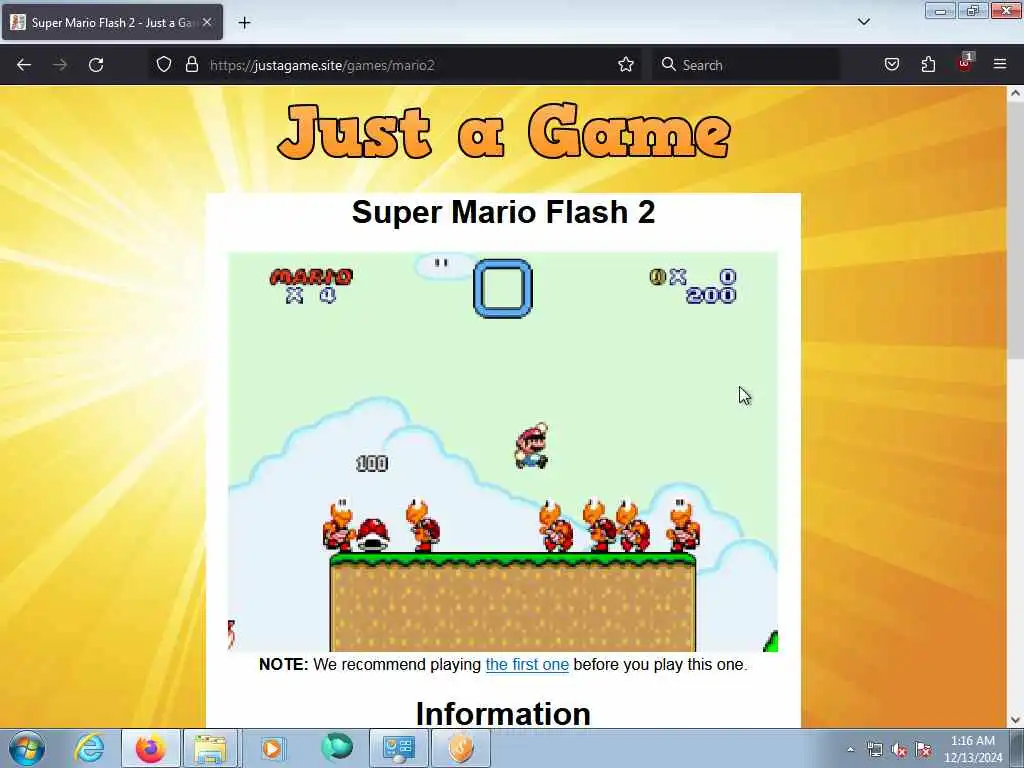Click the forward navigation arrow
The image size is (1024, 768).
pos(60,65)
